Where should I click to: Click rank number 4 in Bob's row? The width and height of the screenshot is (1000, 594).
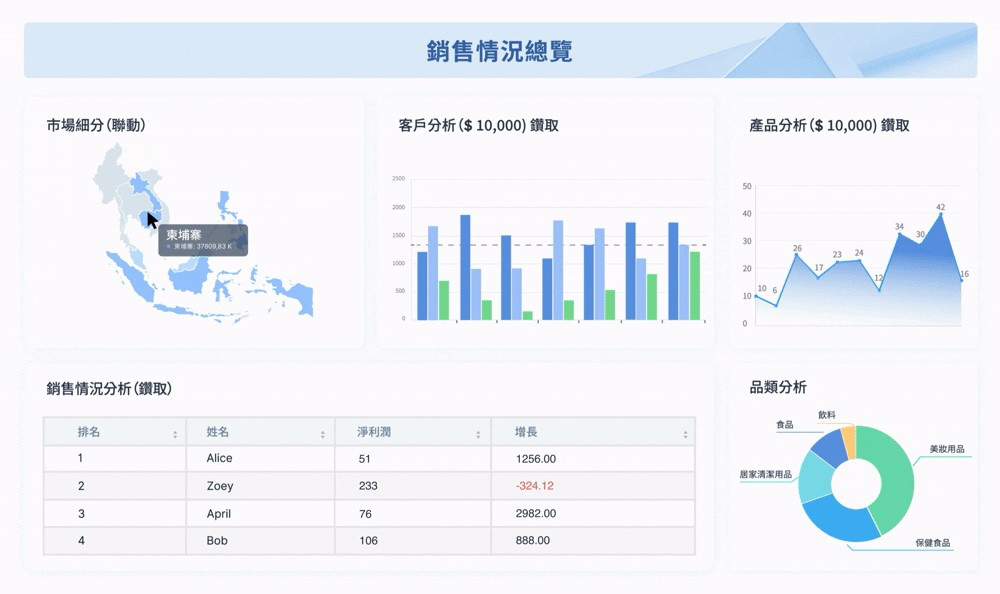[x=81, y=540]
